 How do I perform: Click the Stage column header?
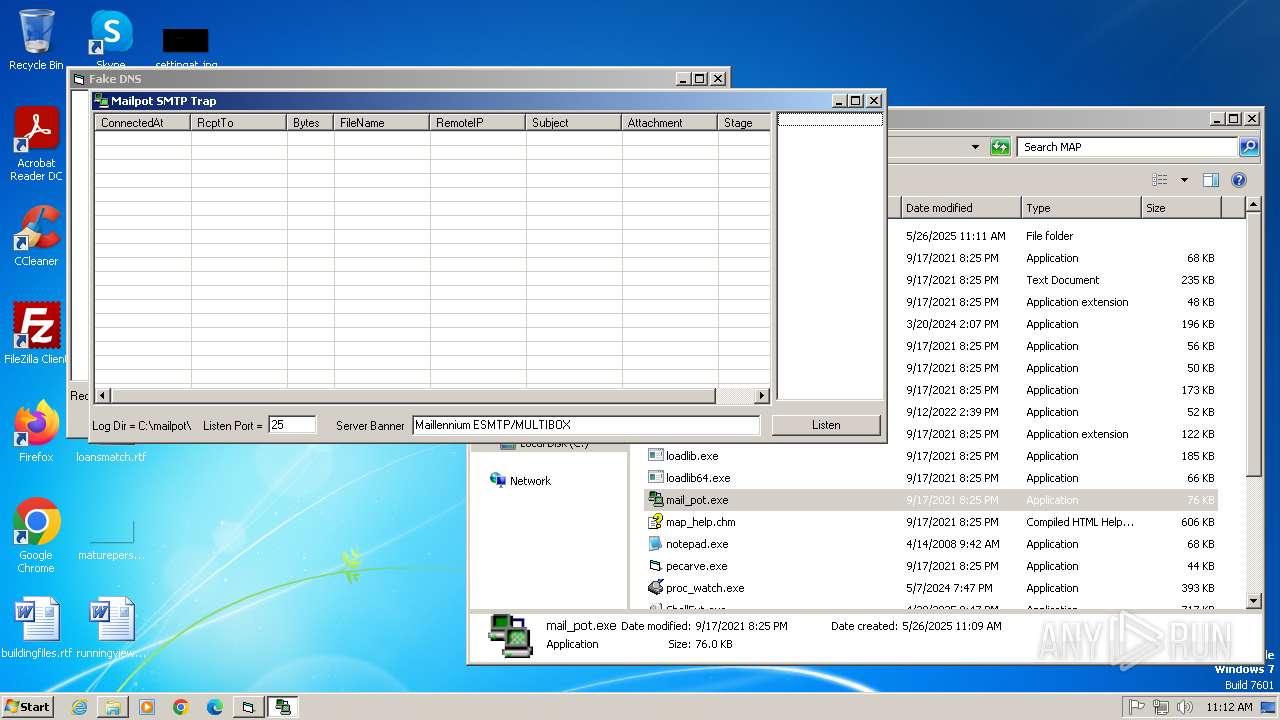(744, 123)
